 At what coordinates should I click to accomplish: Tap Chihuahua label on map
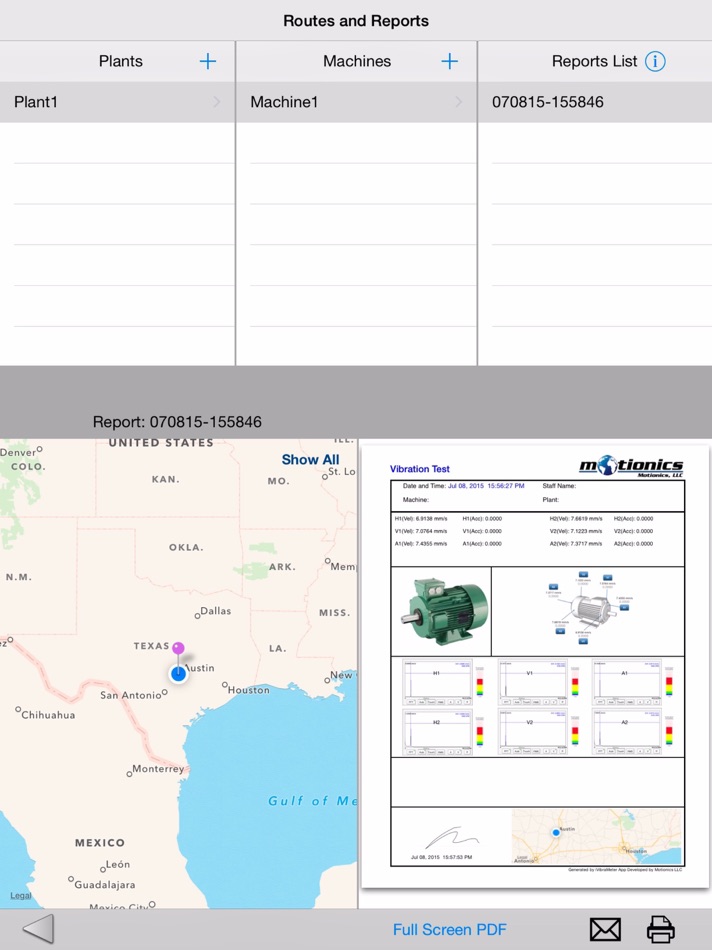click(x=48, y=715)
